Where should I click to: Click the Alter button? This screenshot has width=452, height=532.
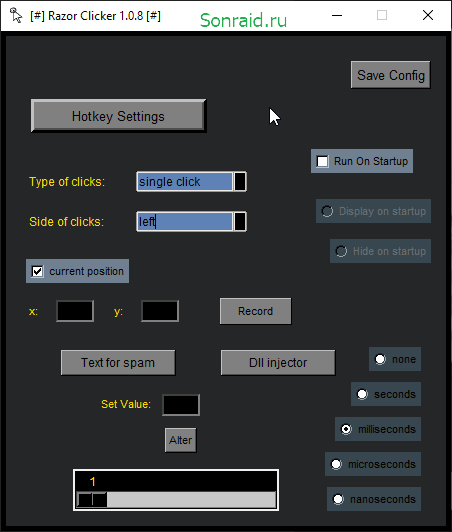tap(181, 440)
